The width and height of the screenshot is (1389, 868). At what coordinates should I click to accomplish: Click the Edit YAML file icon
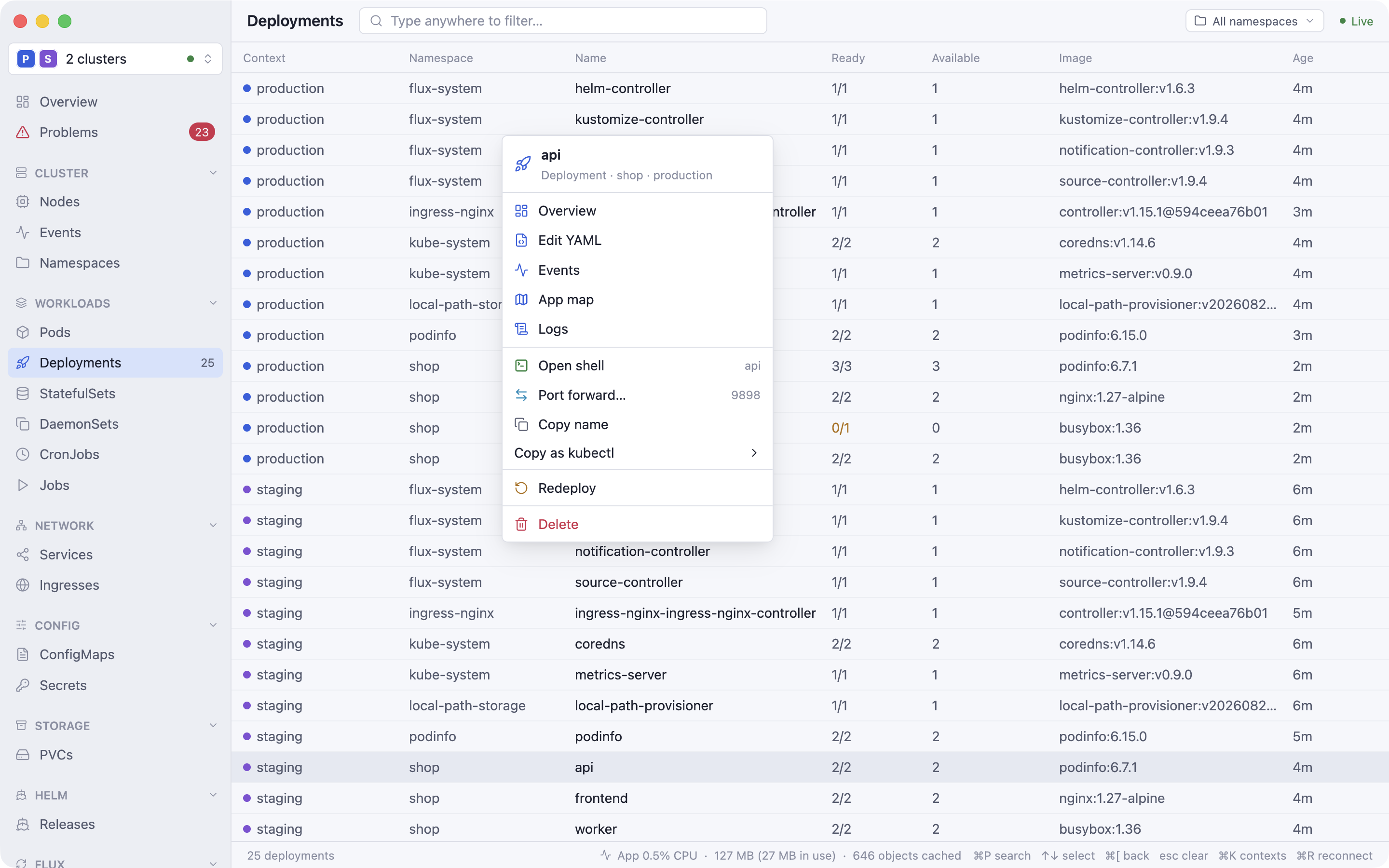[x=521, y=240]
